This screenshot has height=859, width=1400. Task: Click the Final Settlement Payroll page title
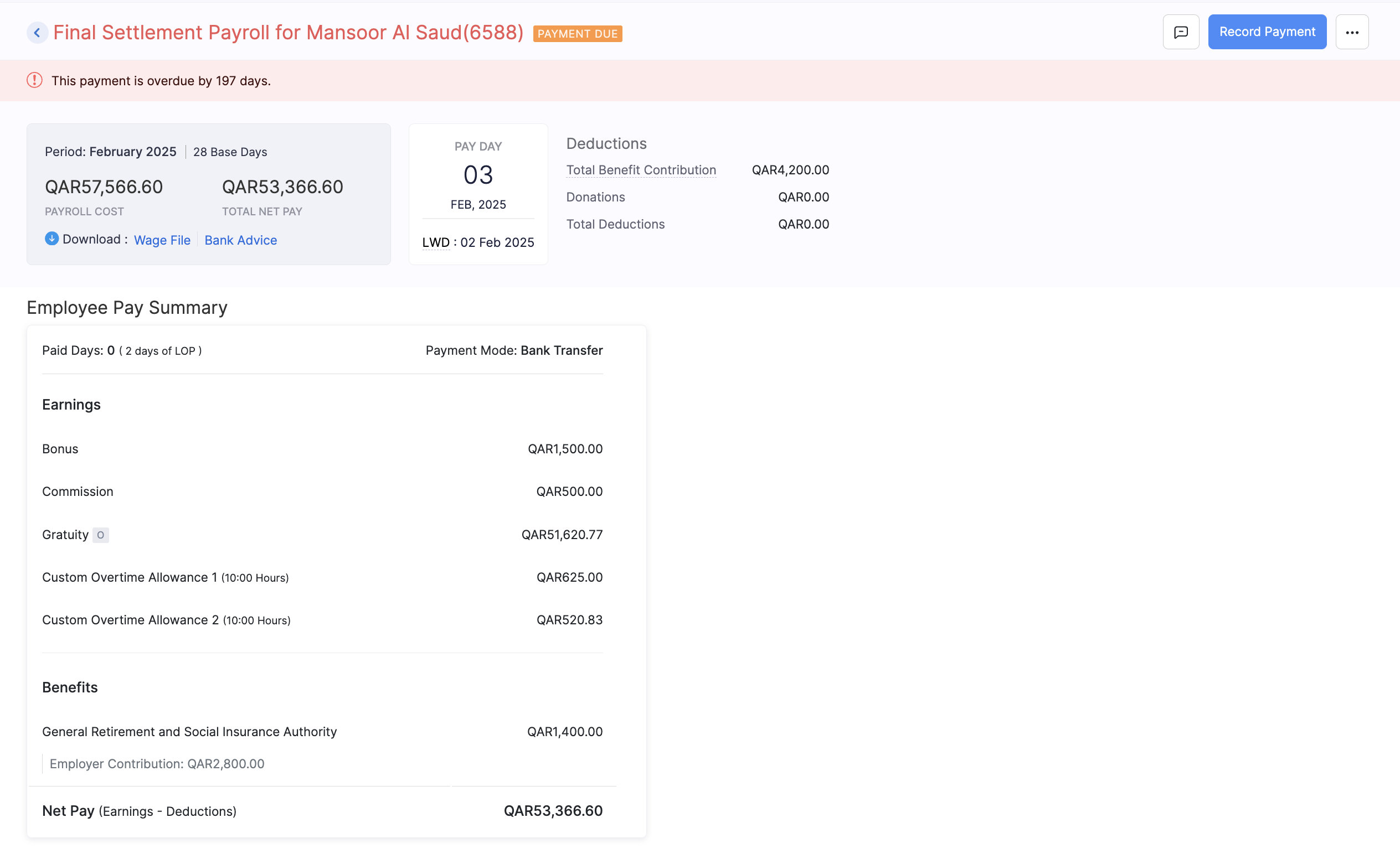click(288, 33)
